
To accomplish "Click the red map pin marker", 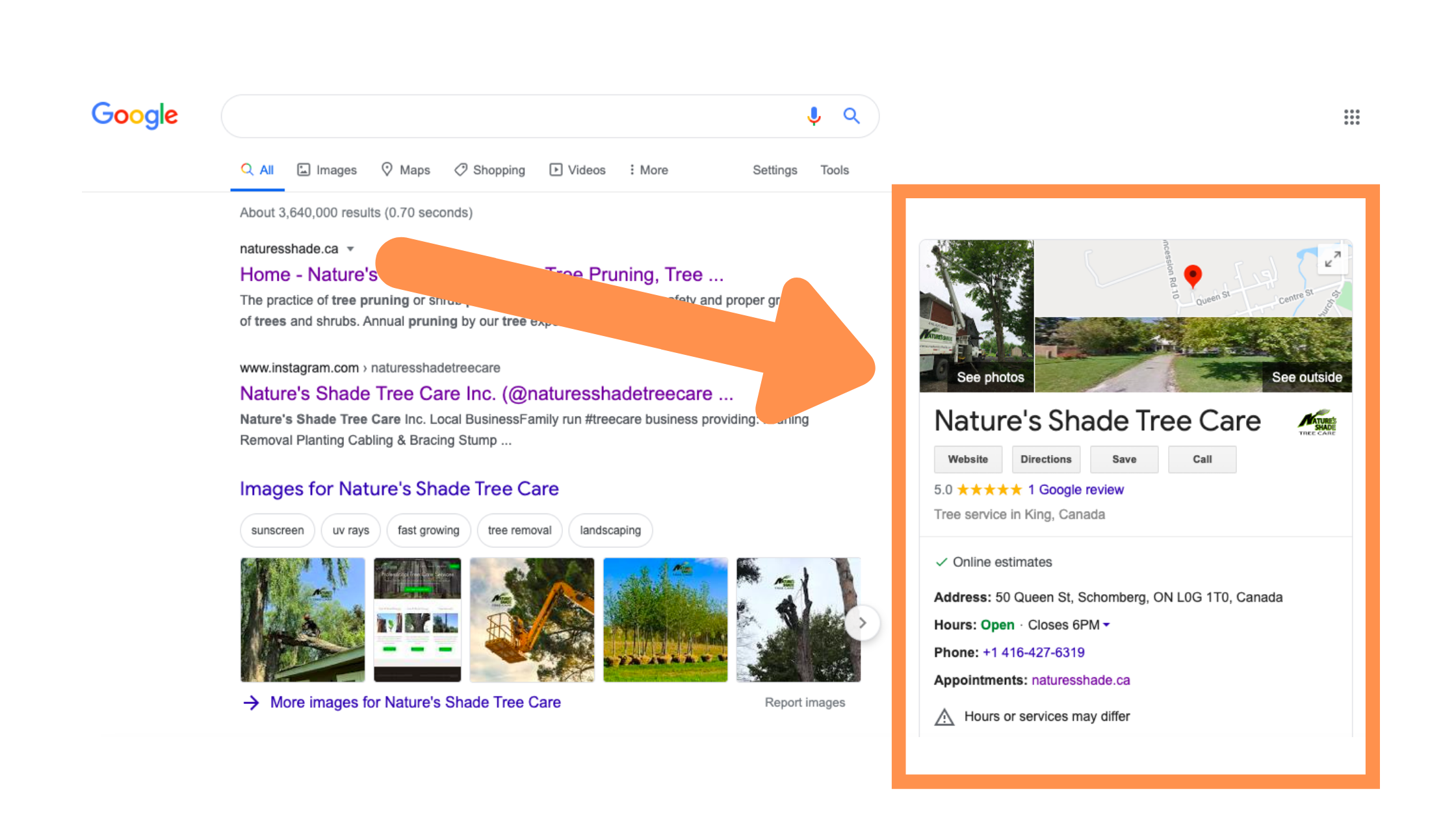I will (1193, 276).
